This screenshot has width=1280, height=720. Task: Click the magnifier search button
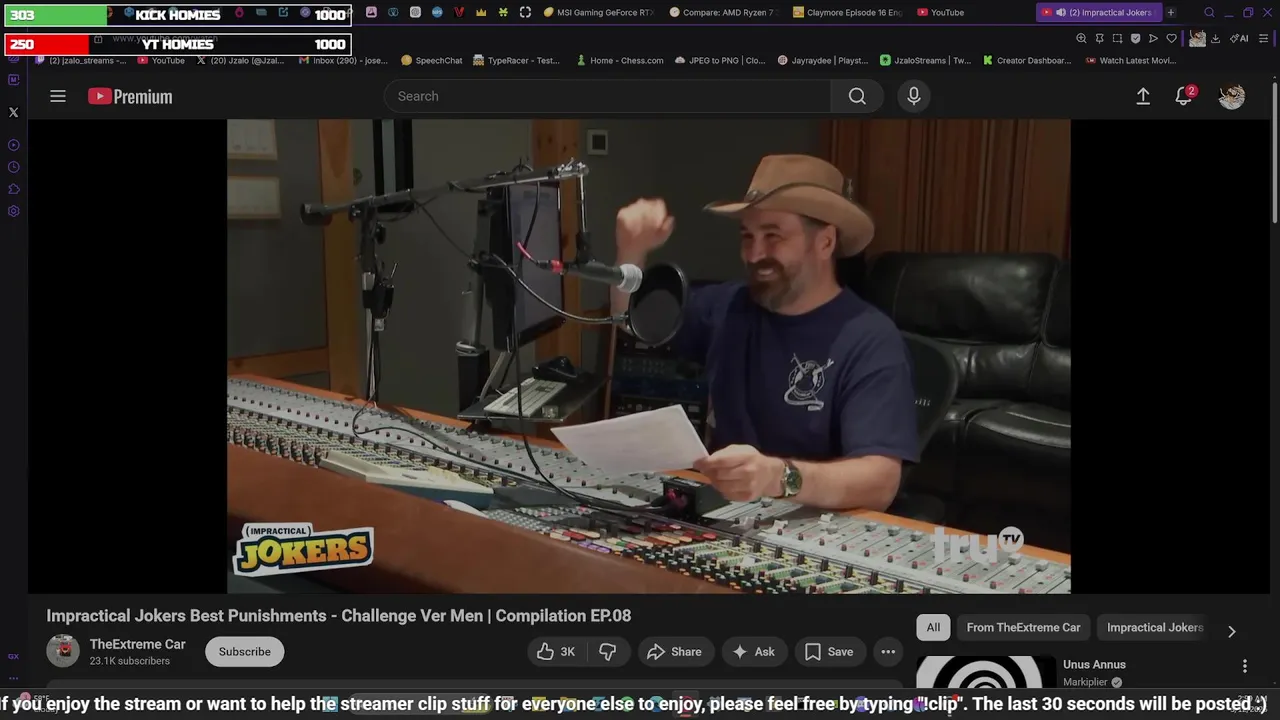[x=857, y=96]
